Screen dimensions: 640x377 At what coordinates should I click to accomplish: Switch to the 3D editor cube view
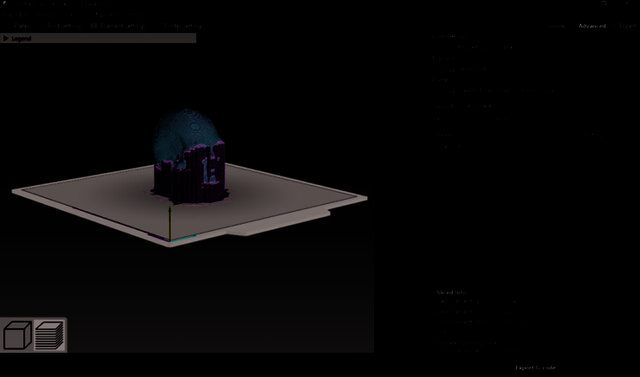(17, 335)
